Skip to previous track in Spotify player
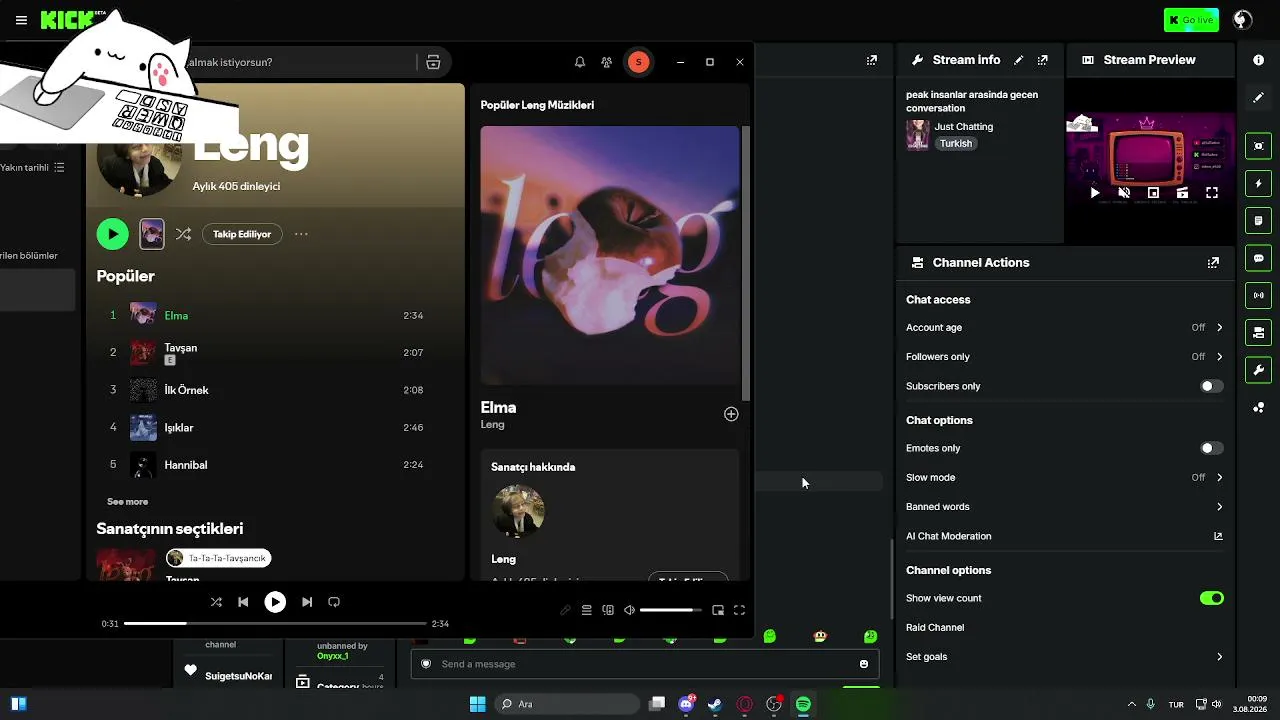Viewport: 1280px width, 720px height. click(x=243, y=602)
